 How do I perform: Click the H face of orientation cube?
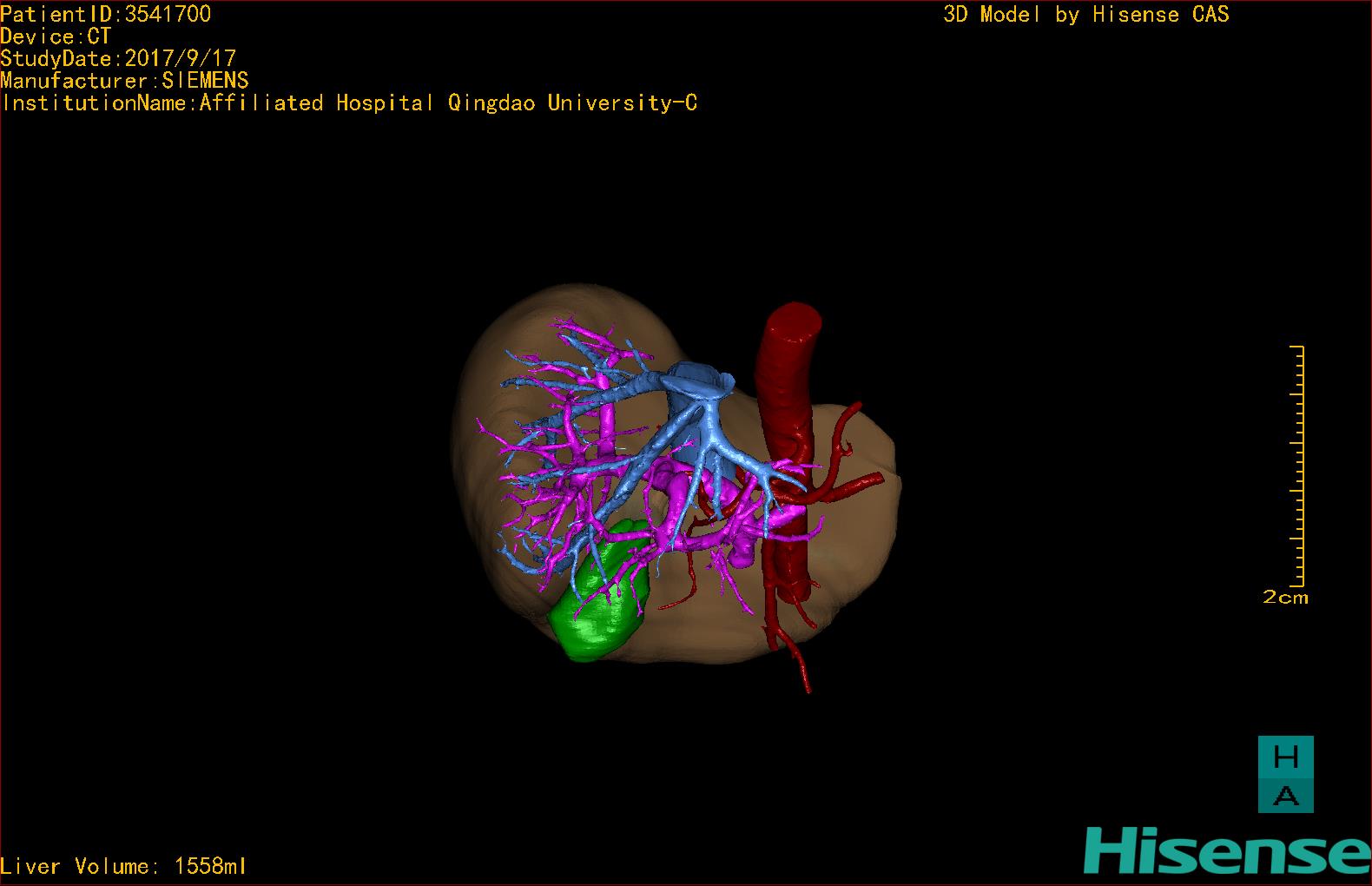click(x=1285, y=757)
